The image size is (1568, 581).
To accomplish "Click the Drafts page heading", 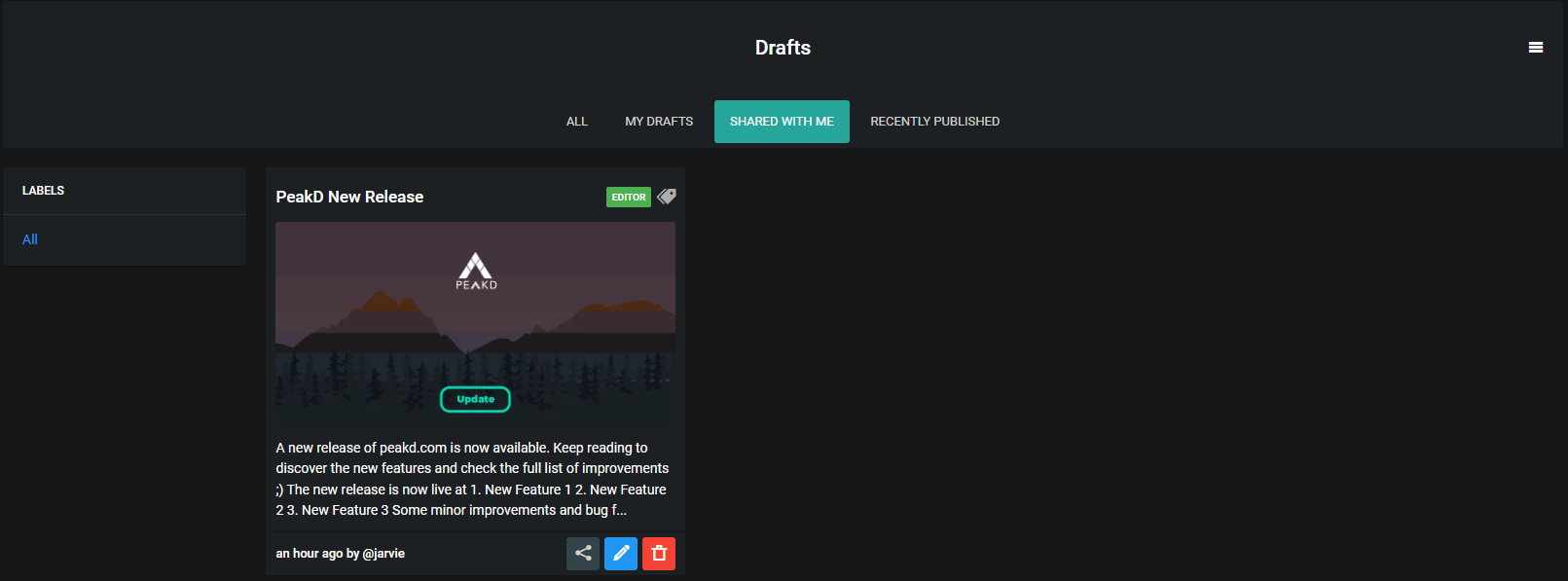I will point(783,48).
